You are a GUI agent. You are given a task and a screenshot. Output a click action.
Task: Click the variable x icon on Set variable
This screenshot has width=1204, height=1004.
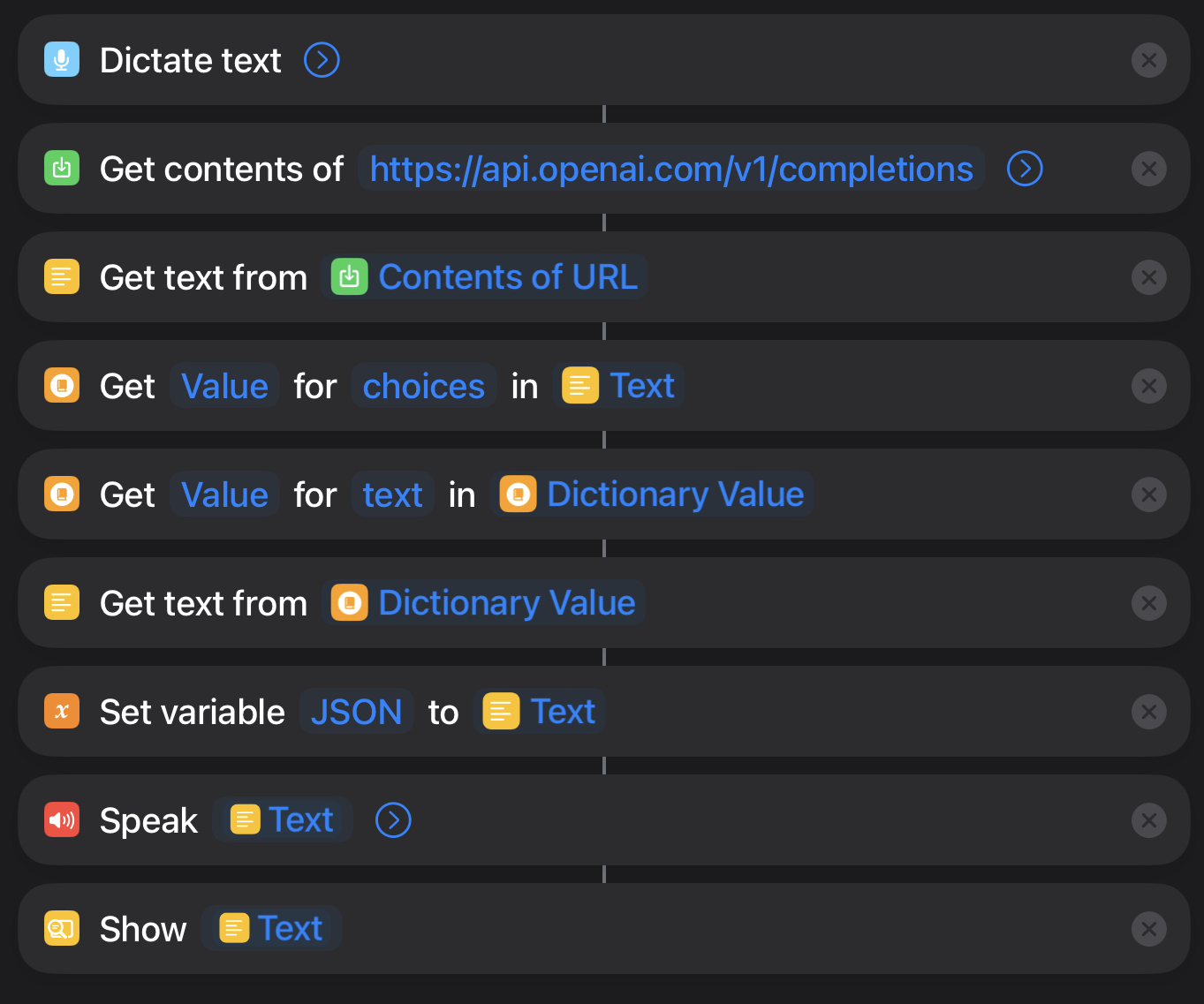click(61, 712)
